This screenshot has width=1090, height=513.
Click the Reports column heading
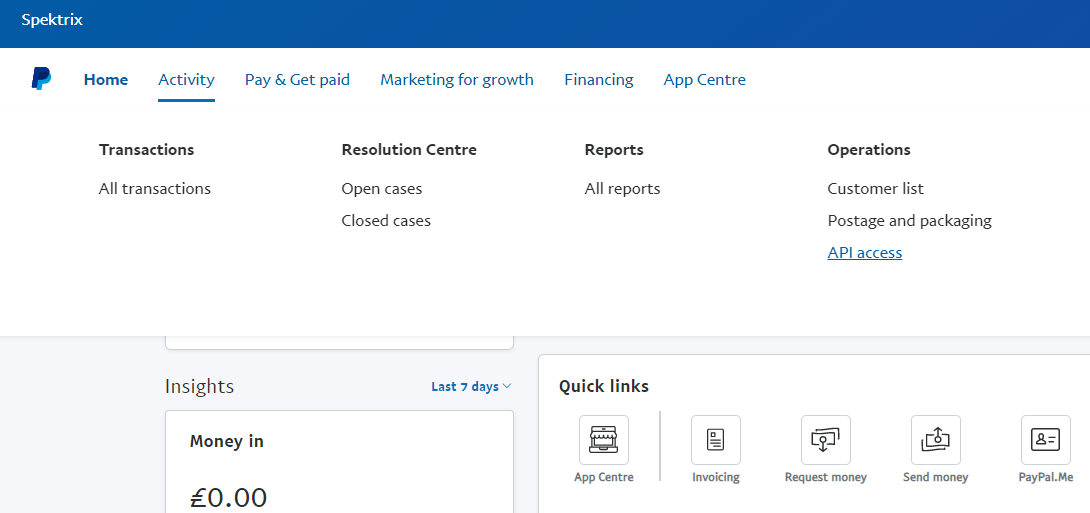click(614, 149)
